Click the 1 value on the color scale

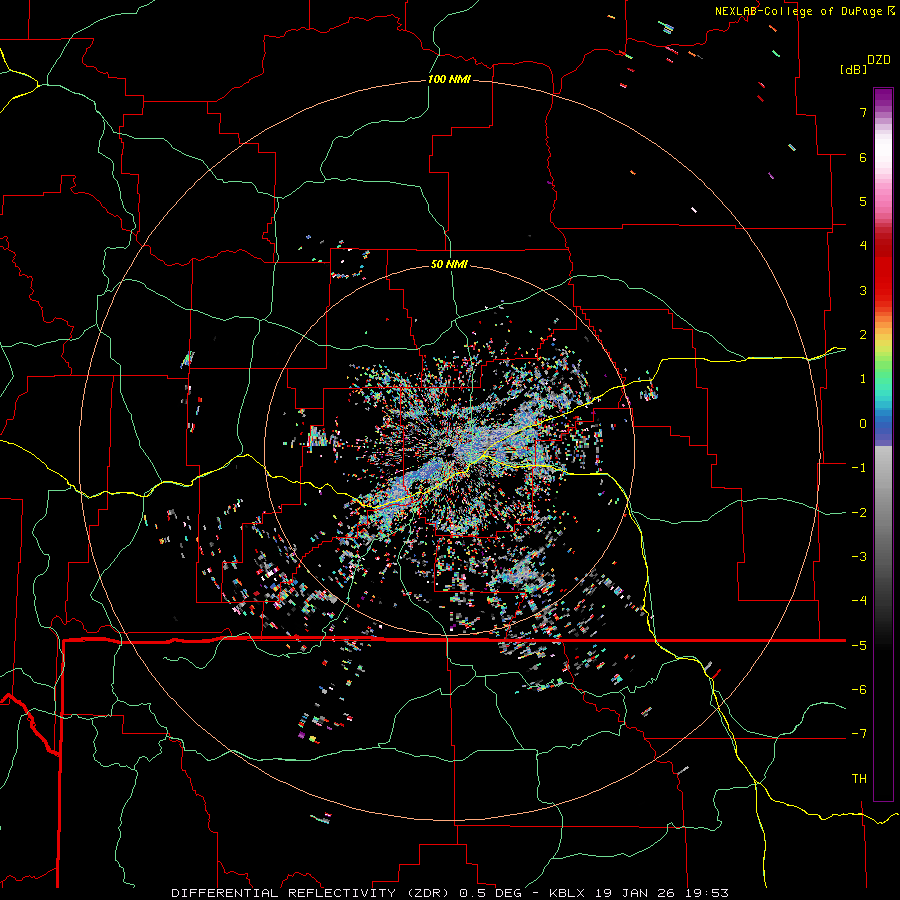coord(863,379)
